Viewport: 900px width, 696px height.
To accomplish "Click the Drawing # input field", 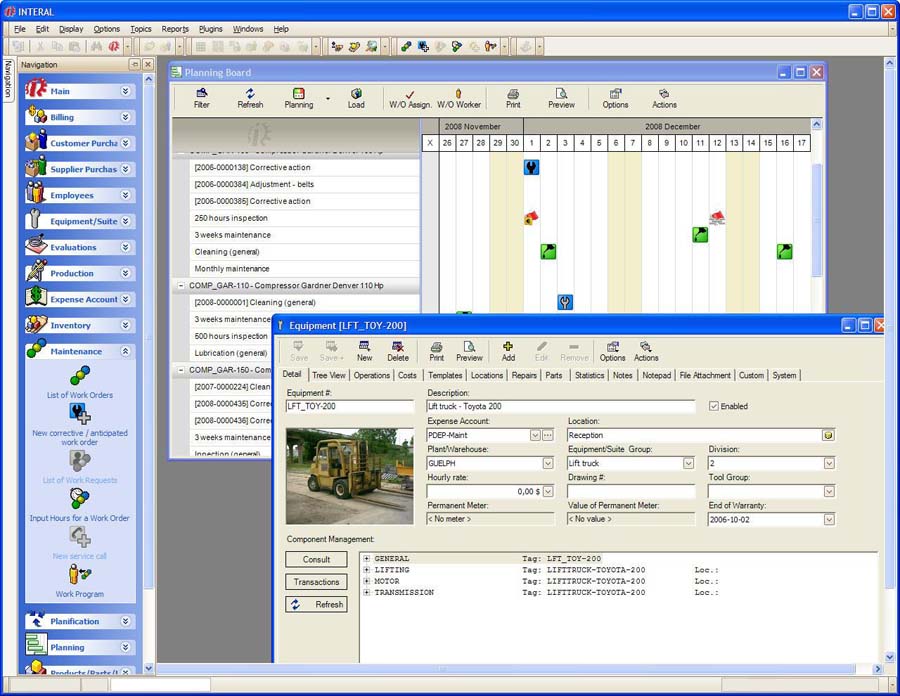I will click(631, 491).
